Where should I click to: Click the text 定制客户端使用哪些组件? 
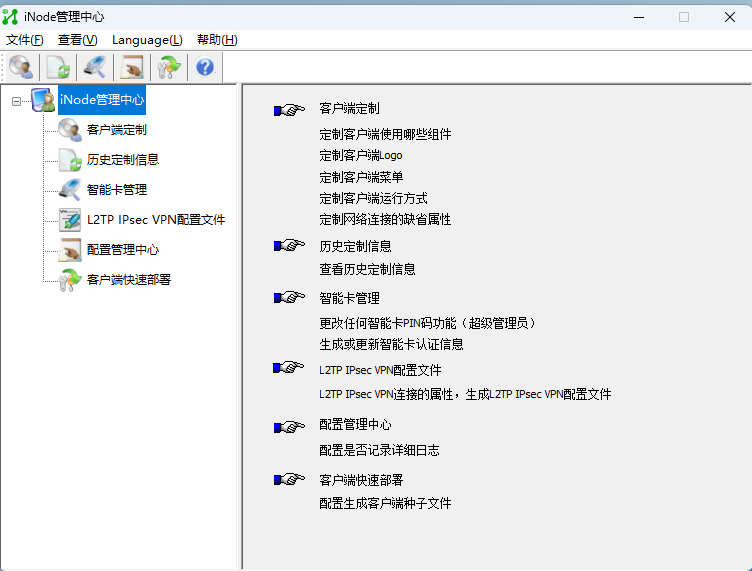pos(385,134)
